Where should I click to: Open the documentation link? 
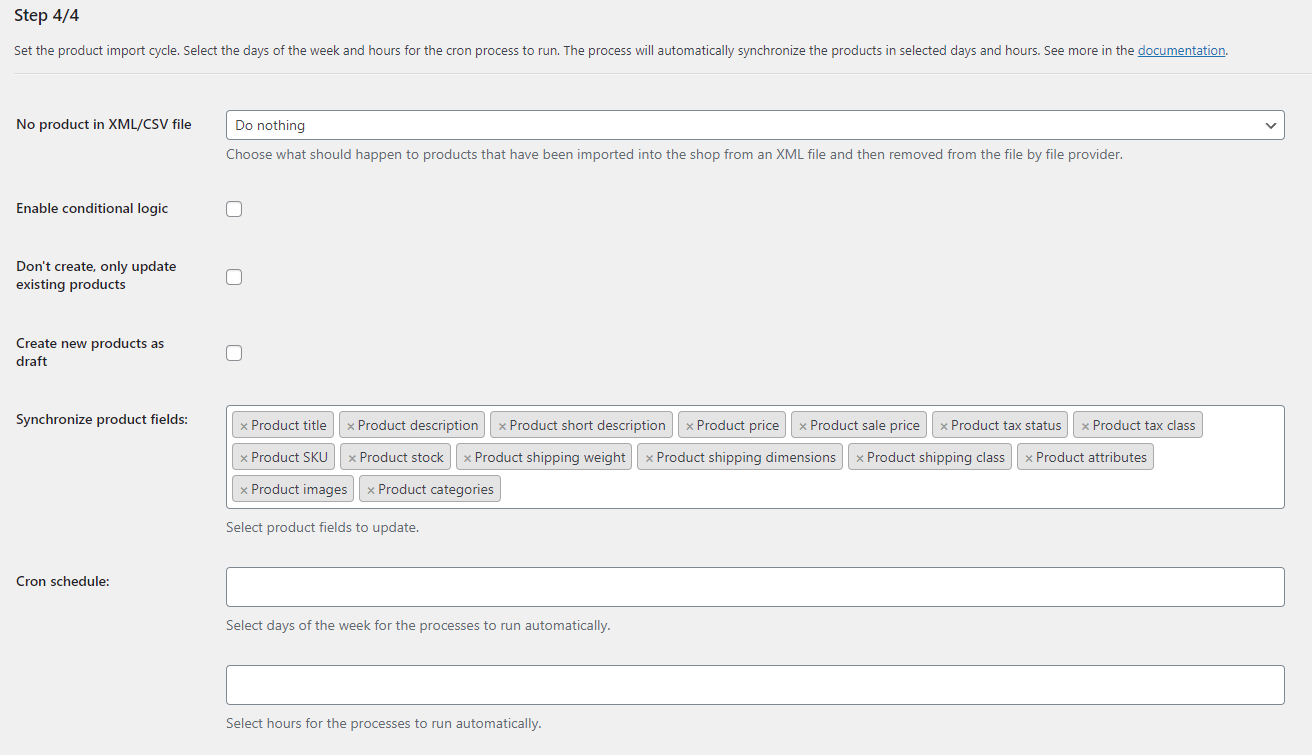pos(1181,50)
